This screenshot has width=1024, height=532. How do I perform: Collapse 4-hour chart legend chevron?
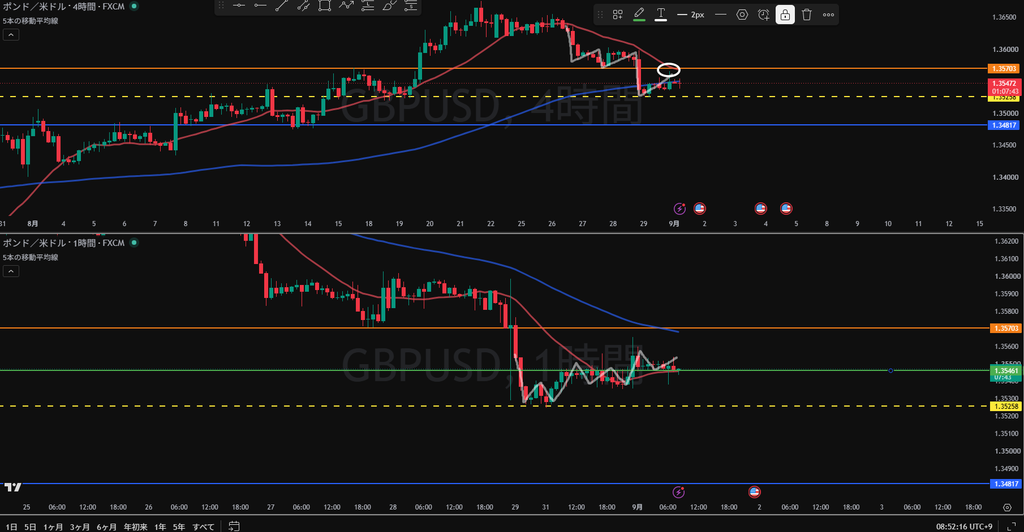10,35
